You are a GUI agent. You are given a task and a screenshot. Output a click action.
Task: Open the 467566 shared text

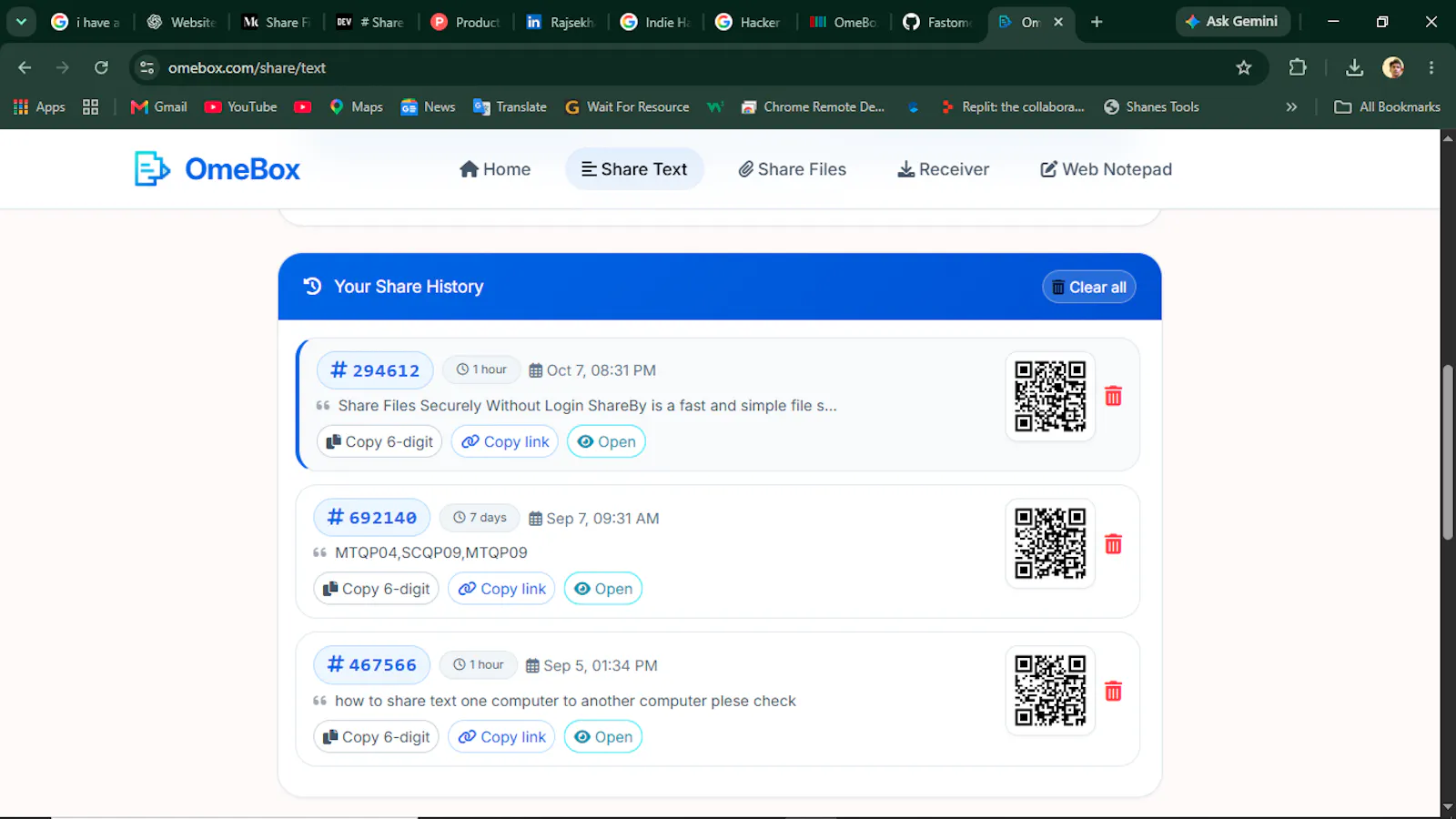click(603, 736)
